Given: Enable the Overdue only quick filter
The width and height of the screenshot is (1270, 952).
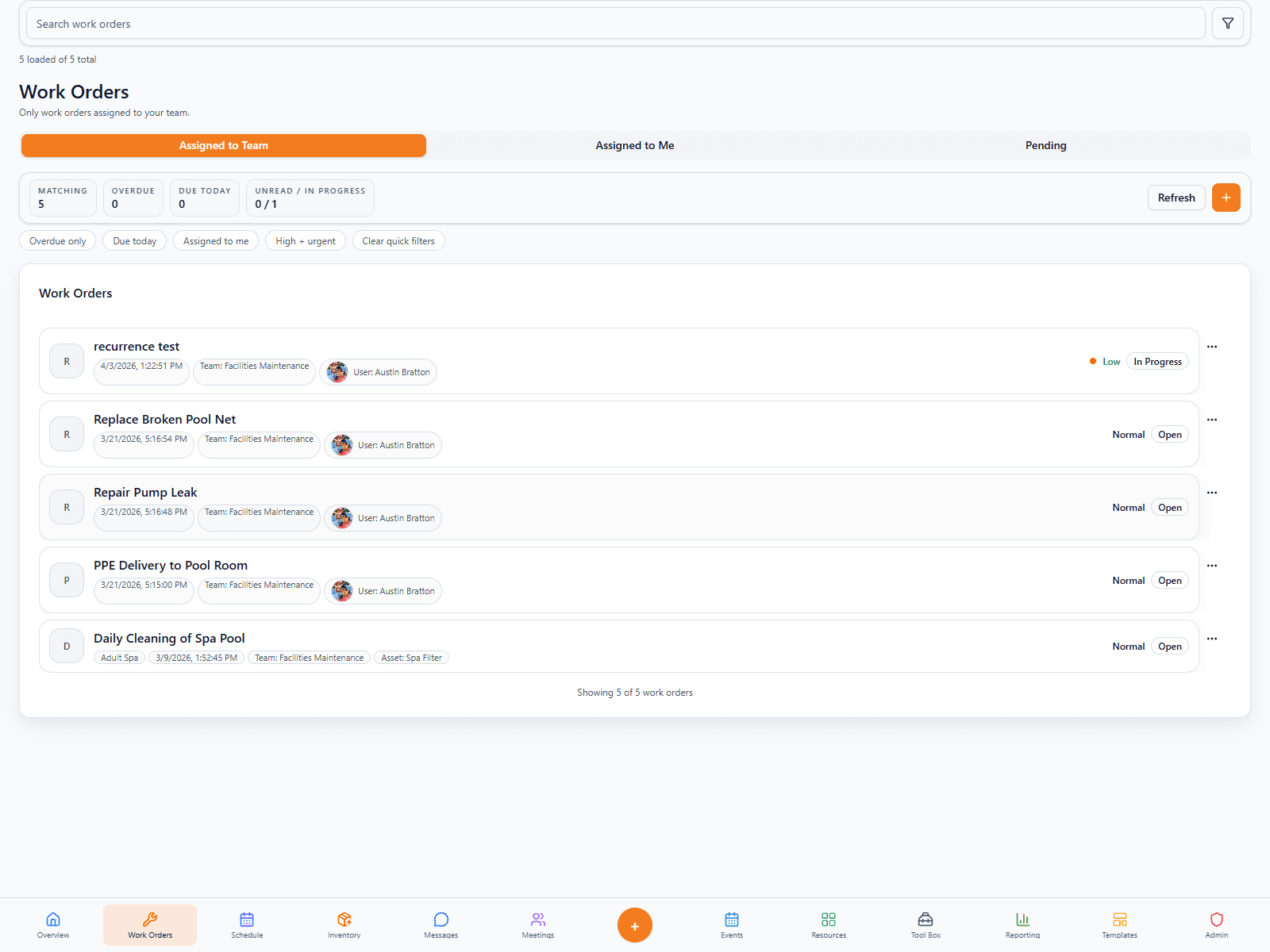Looking at the screenshot, I should pos(57,240).
